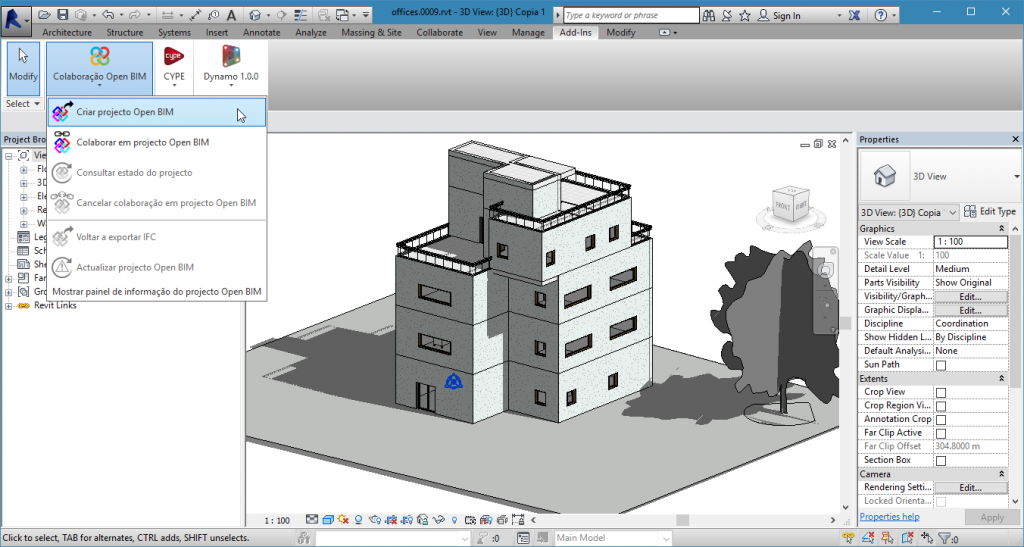Switch to the Architecture ribbon tab
This screenshot has height=547, width=1024.
point(67,33)
